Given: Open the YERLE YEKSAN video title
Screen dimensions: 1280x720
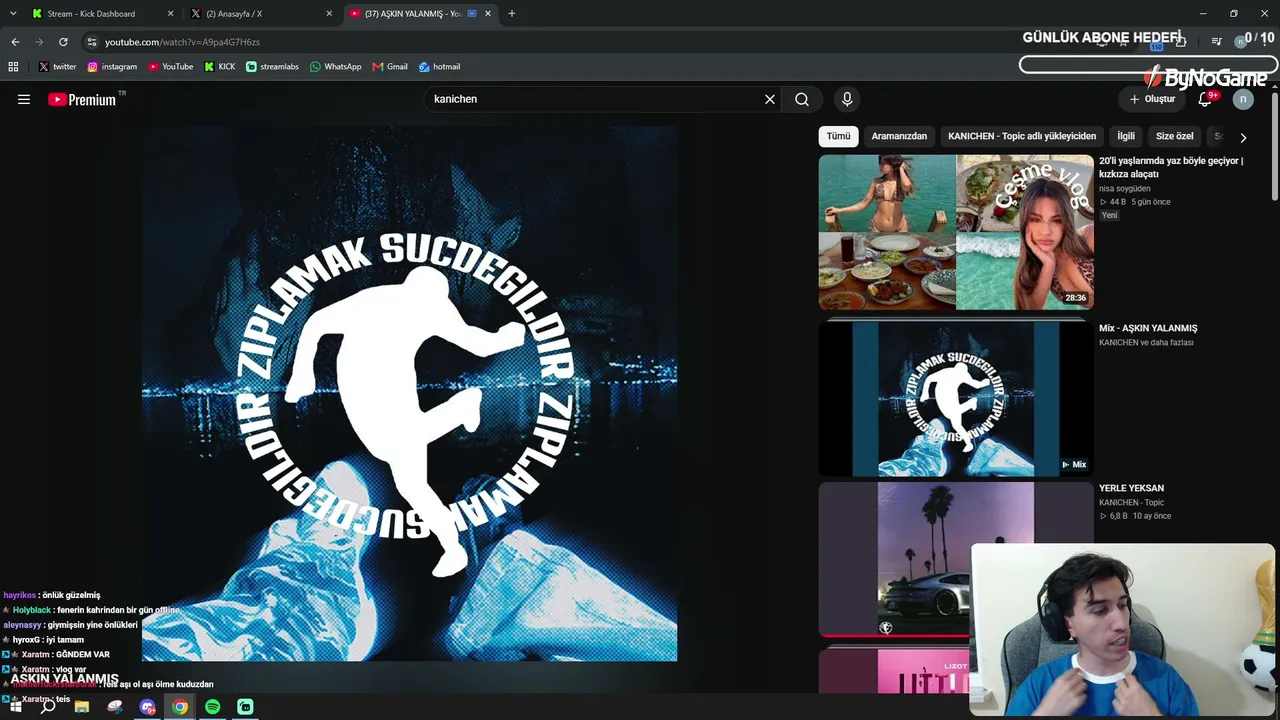Looking at the screenshot, I should click(1131, 488).
